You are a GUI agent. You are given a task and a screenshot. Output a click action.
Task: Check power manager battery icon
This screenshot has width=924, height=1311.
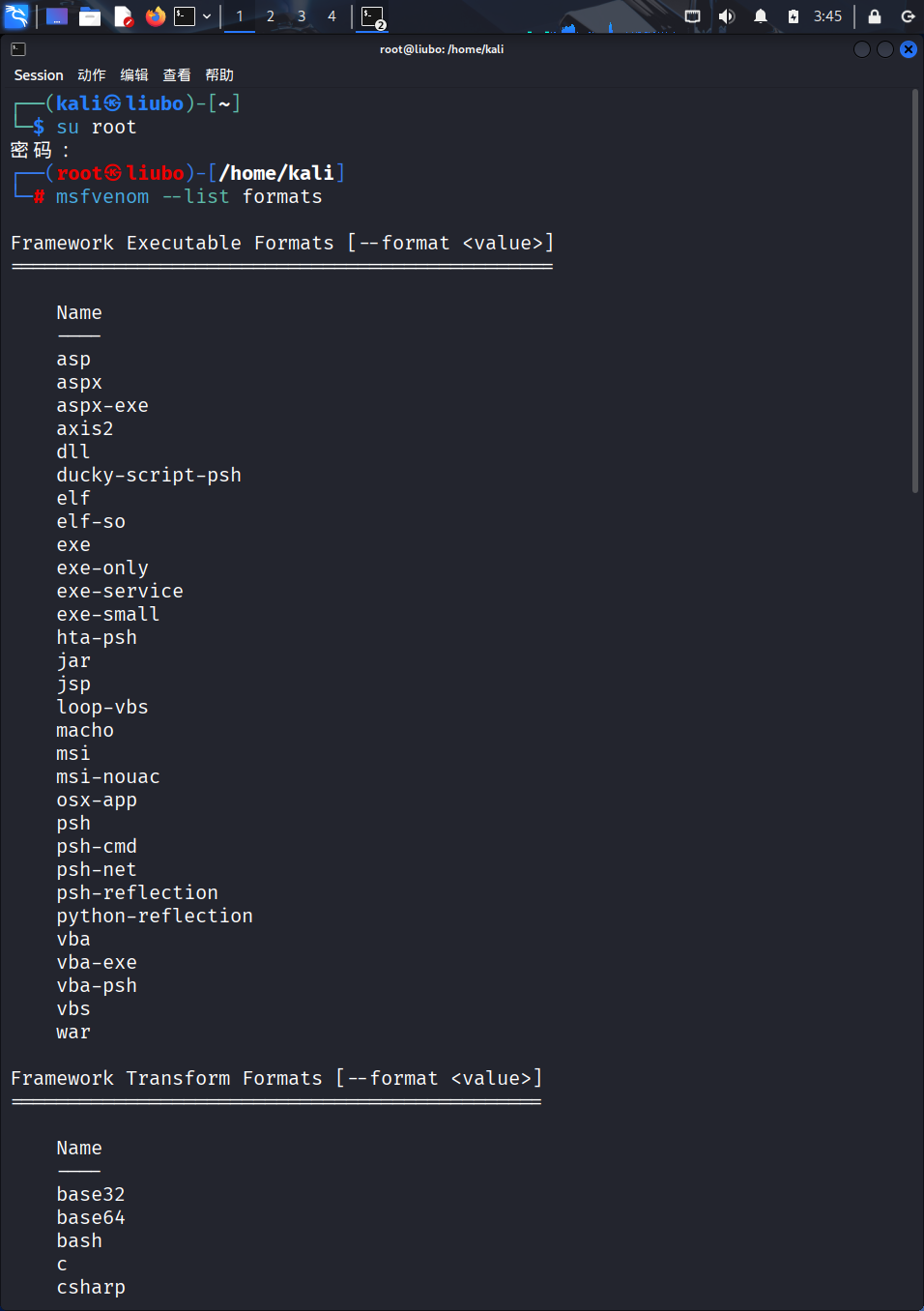click(x=794, y=16)
